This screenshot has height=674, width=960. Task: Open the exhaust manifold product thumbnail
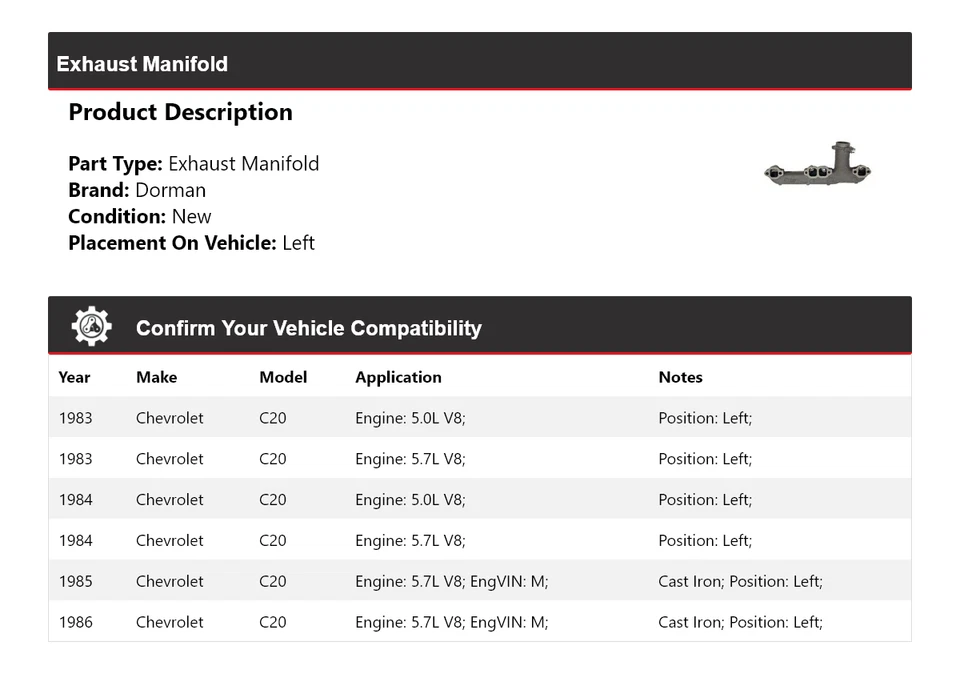point(818,167)
